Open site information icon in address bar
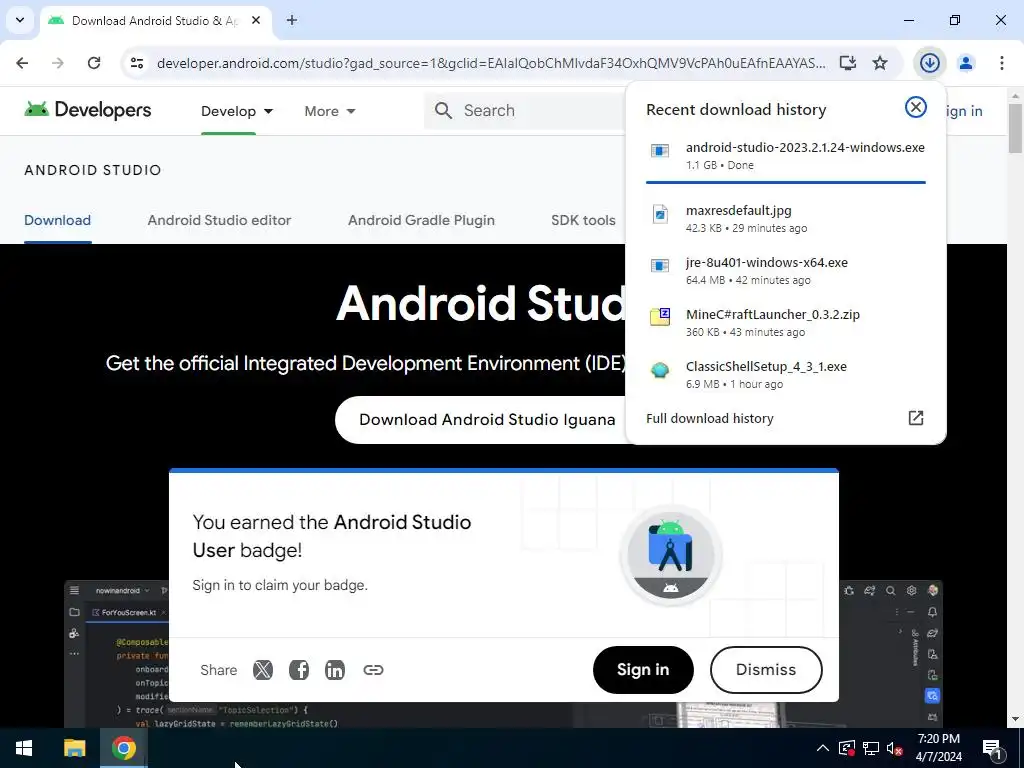Image resolution: width=1024 pixels, height=768 pixels. pyautogui.click(x=136, y=63)
